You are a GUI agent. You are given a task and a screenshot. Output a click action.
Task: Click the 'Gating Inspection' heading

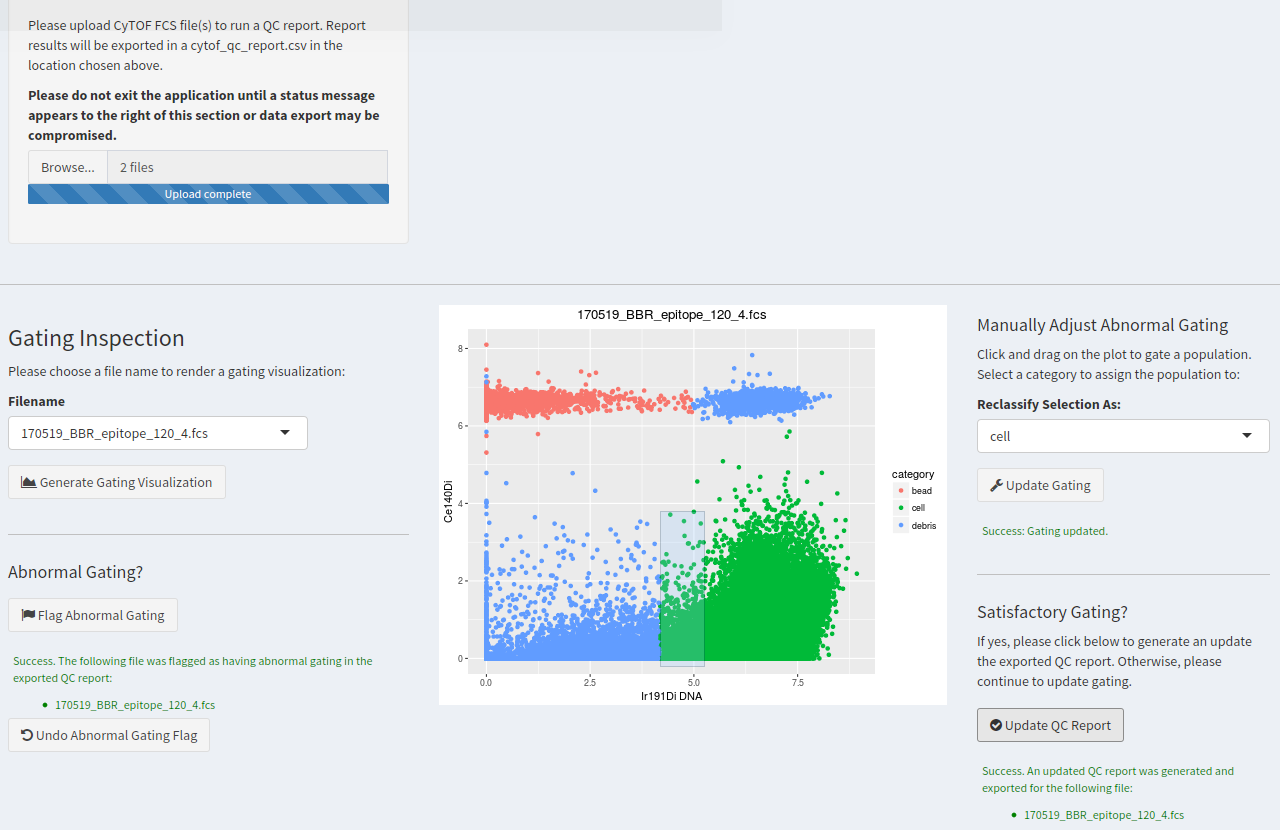tap(96, 338)
